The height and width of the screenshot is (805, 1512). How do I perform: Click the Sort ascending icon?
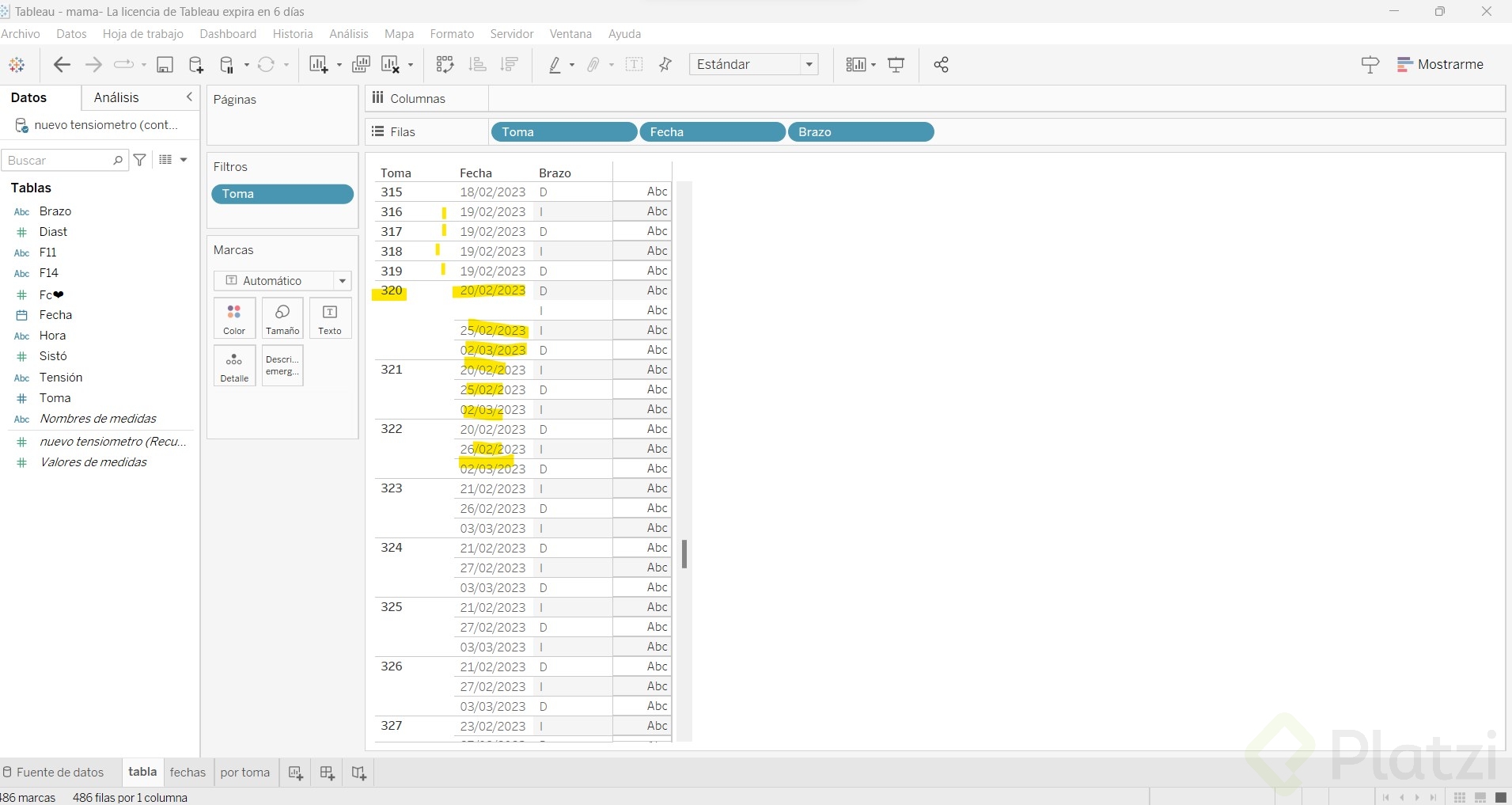click(x=477, y=65)
